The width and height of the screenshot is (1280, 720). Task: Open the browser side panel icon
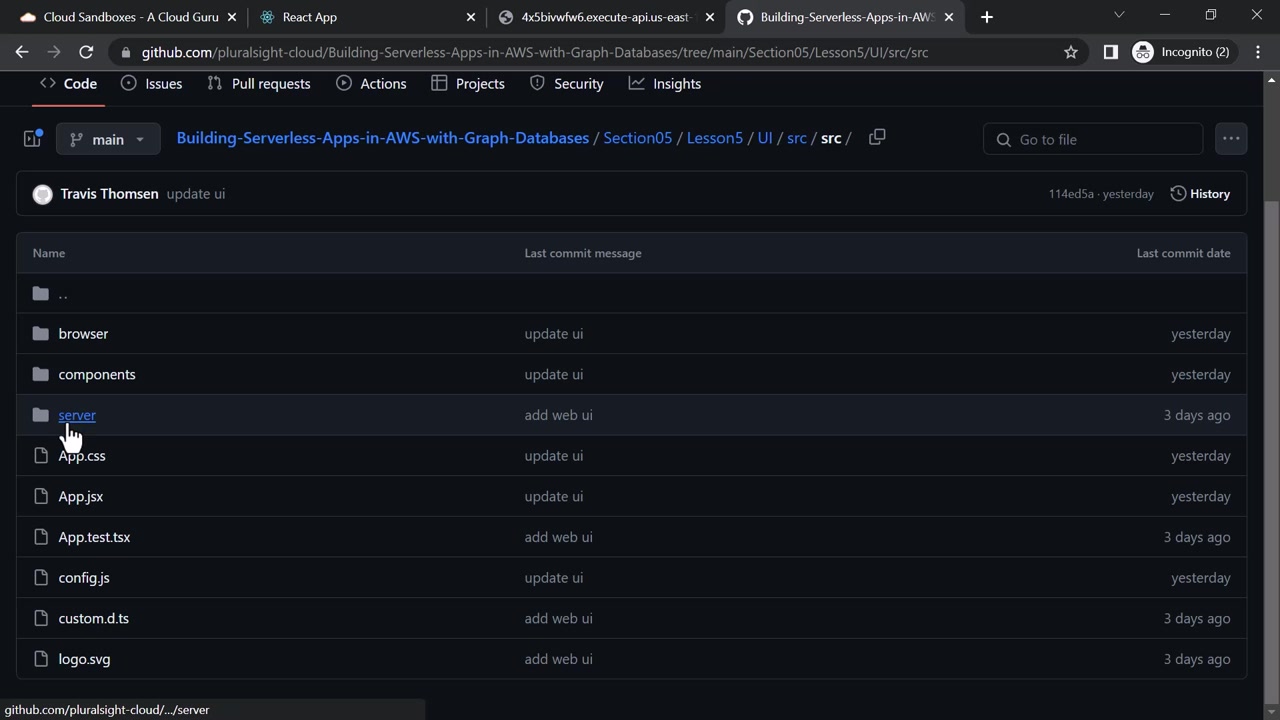1110,52
